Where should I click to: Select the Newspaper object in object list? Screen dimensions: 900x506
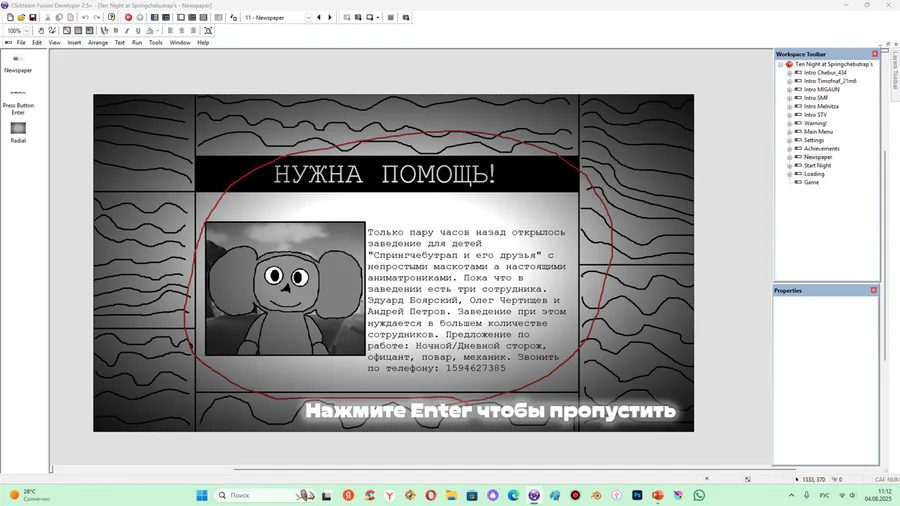coord(18,64)
